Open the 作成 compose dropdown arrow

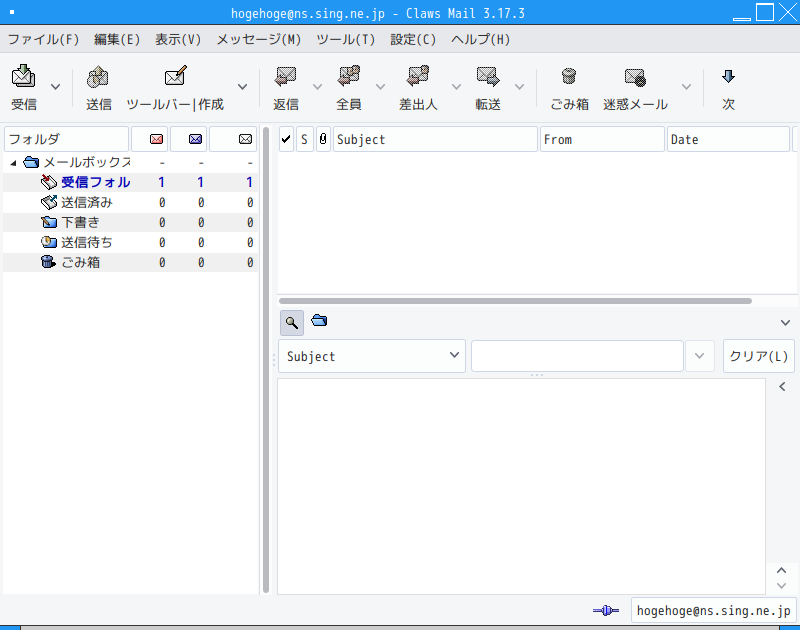click(x=243, y=87)
